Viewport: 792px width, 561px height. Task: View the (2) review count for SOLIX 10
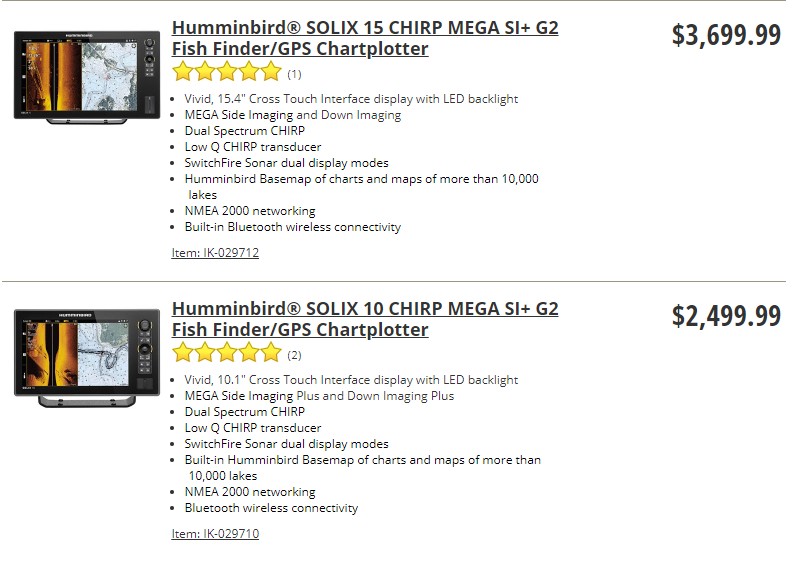pos(294,355)
